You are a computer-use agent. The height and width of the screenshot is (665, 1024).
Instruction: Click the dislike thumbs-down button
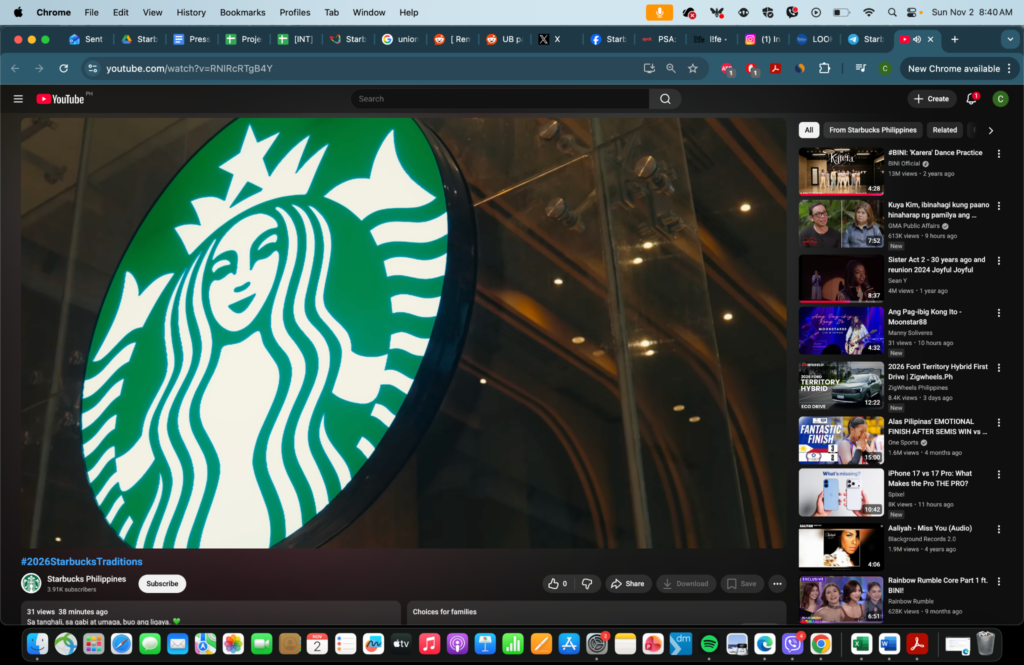(587, 584)
